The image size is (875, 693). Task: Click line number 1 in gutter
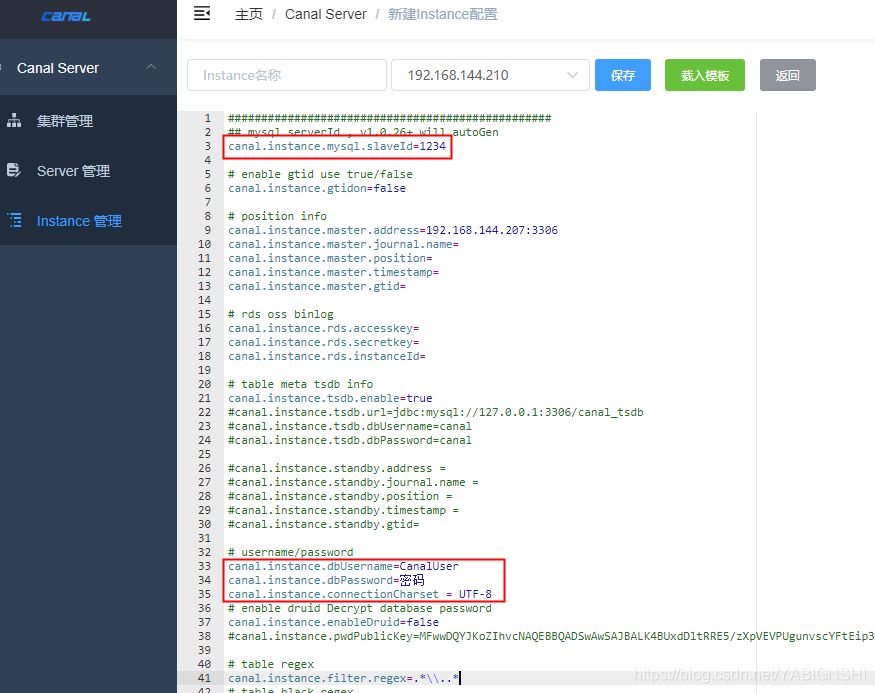pos(208,118)
